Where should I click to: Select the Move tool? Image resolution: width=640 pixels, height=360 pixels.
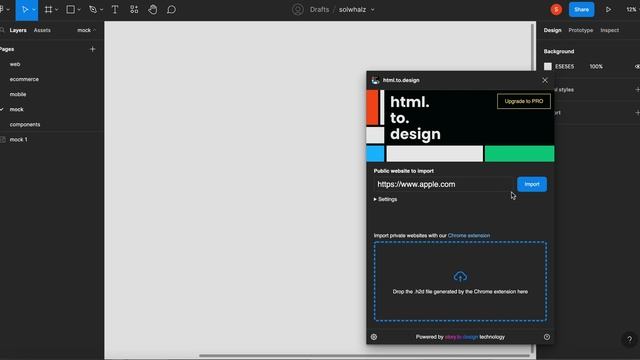pos(24,9)
